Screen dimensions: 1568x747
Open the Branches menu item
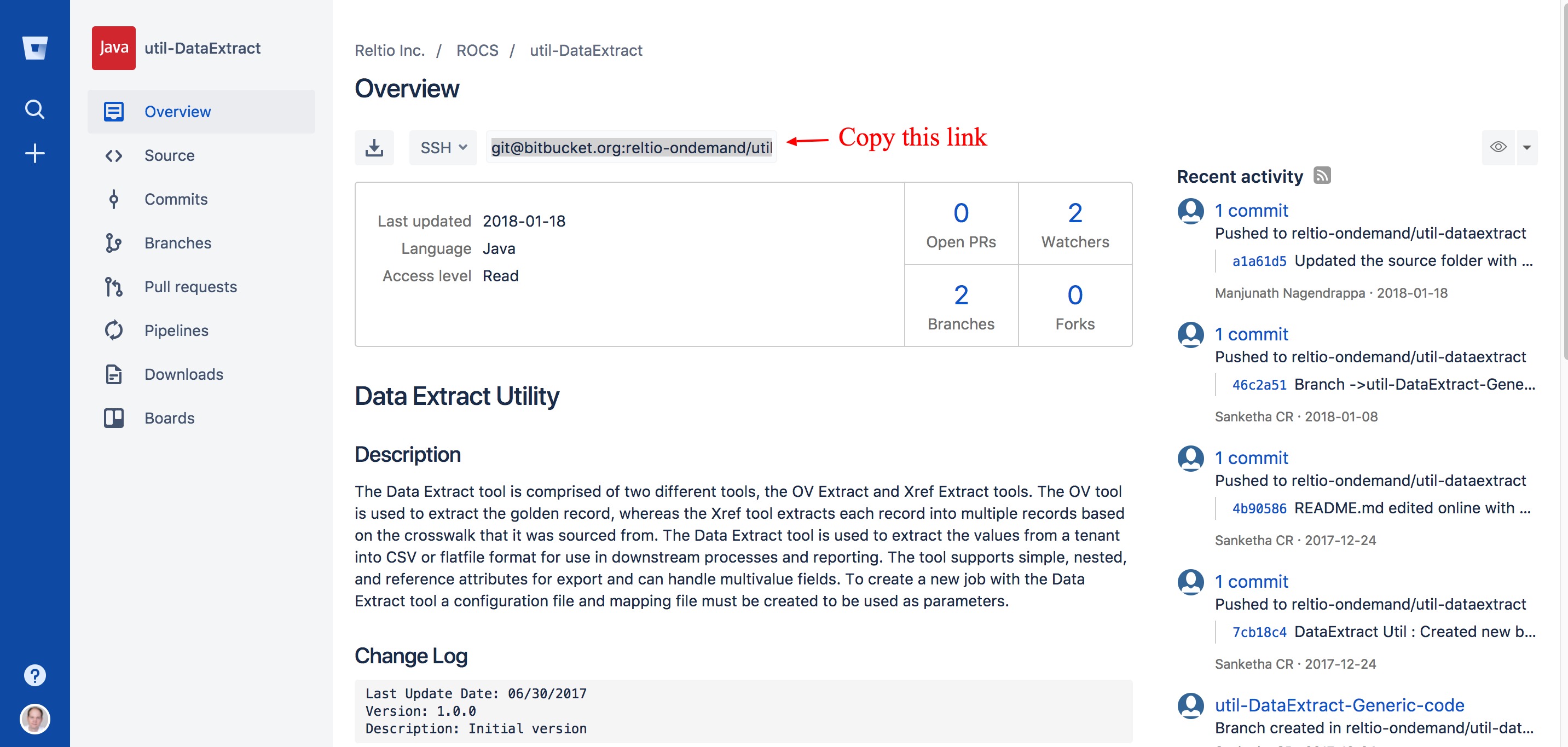click(201, 243)
